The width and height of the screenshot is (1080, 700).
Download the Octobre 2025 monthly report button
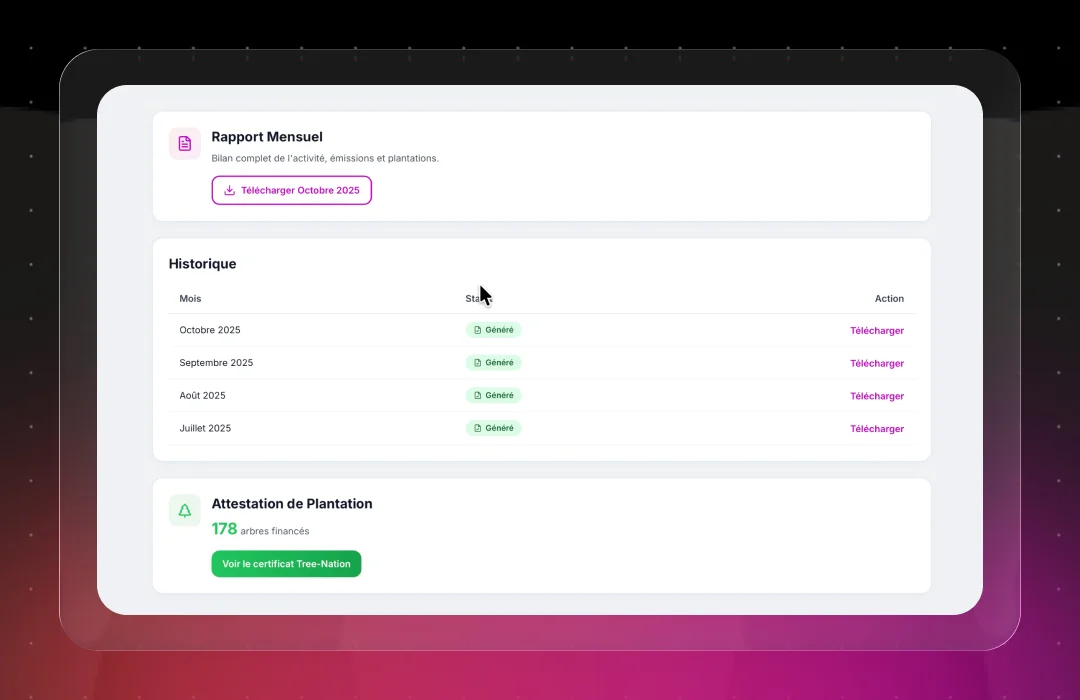291,190
